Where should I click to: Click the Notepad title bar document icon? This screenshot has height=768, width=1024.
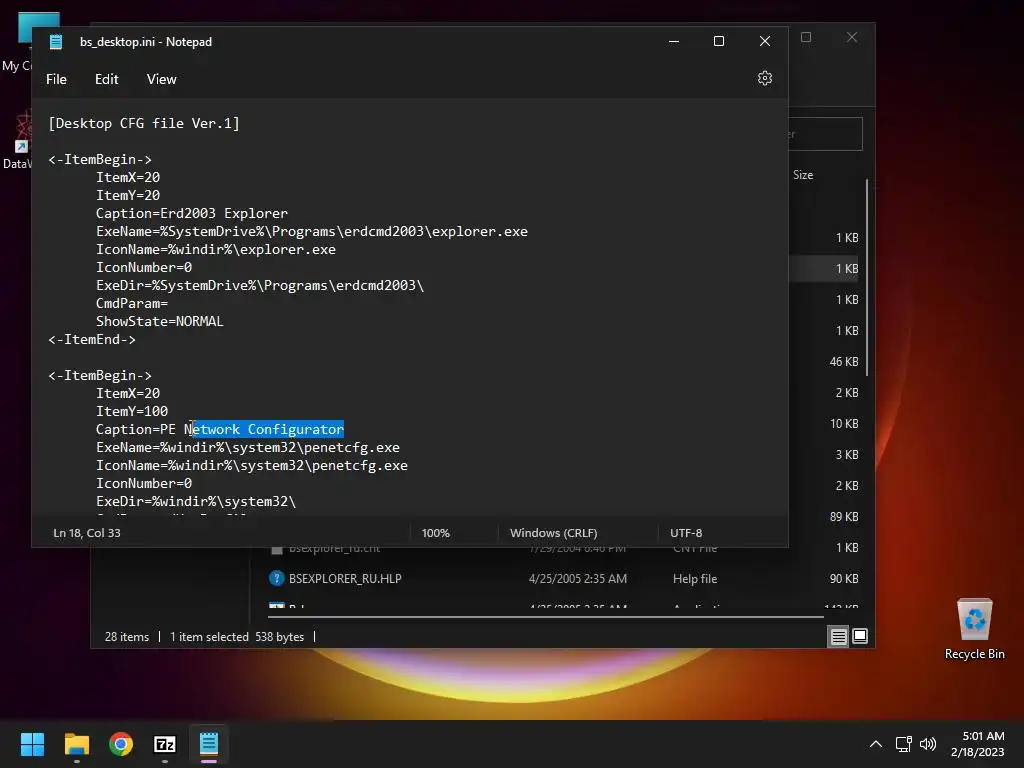(56, 42)
